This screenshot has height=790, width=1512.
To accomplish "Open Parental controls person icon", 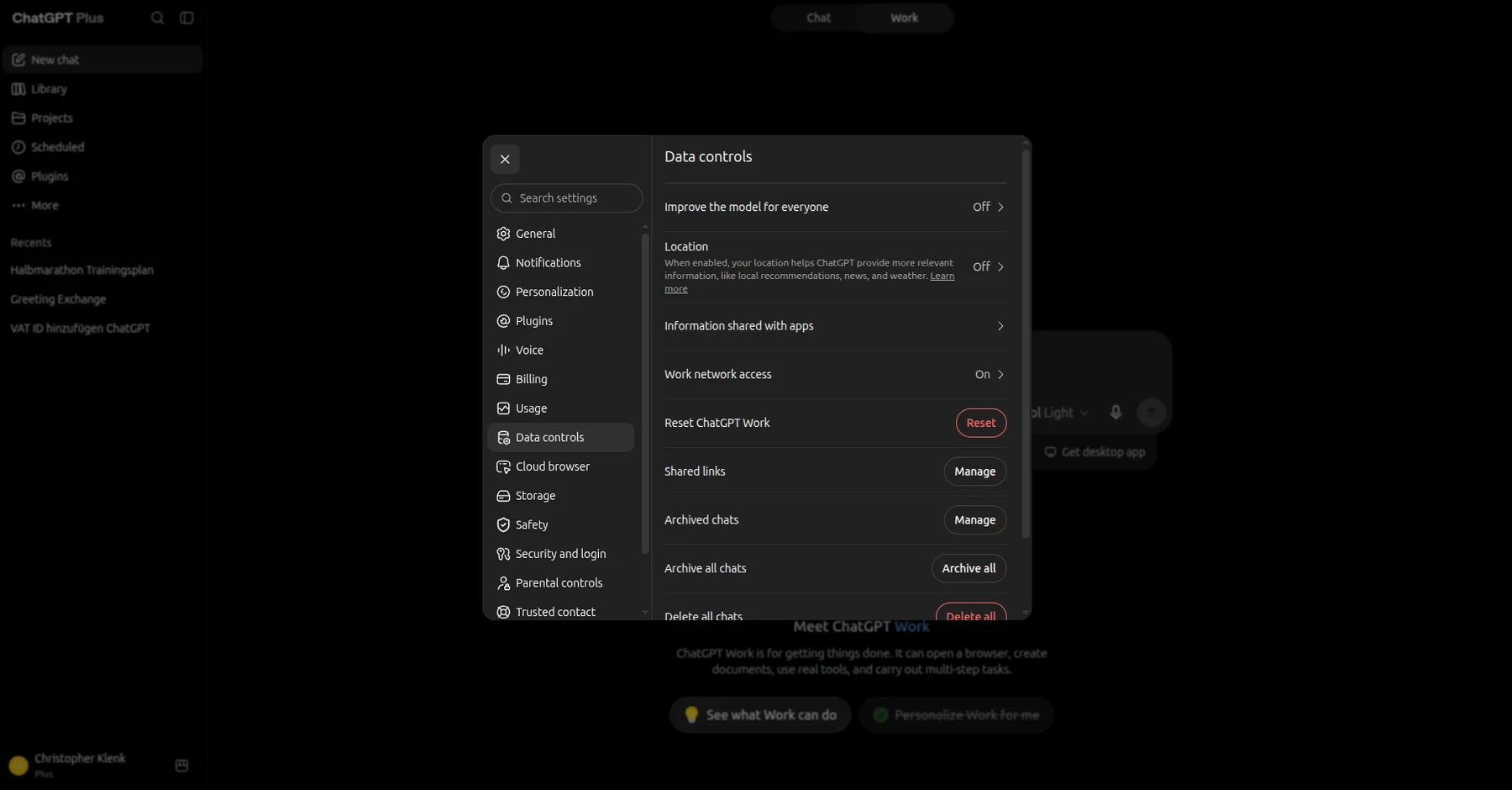I will point(503,583).
